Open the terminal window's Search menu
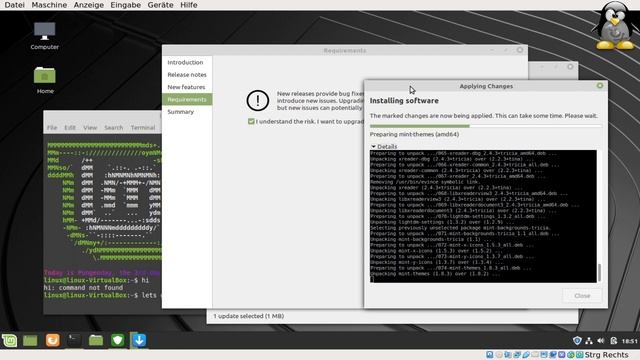The width and height of the screenshot is (640, 360). [113, 128]
